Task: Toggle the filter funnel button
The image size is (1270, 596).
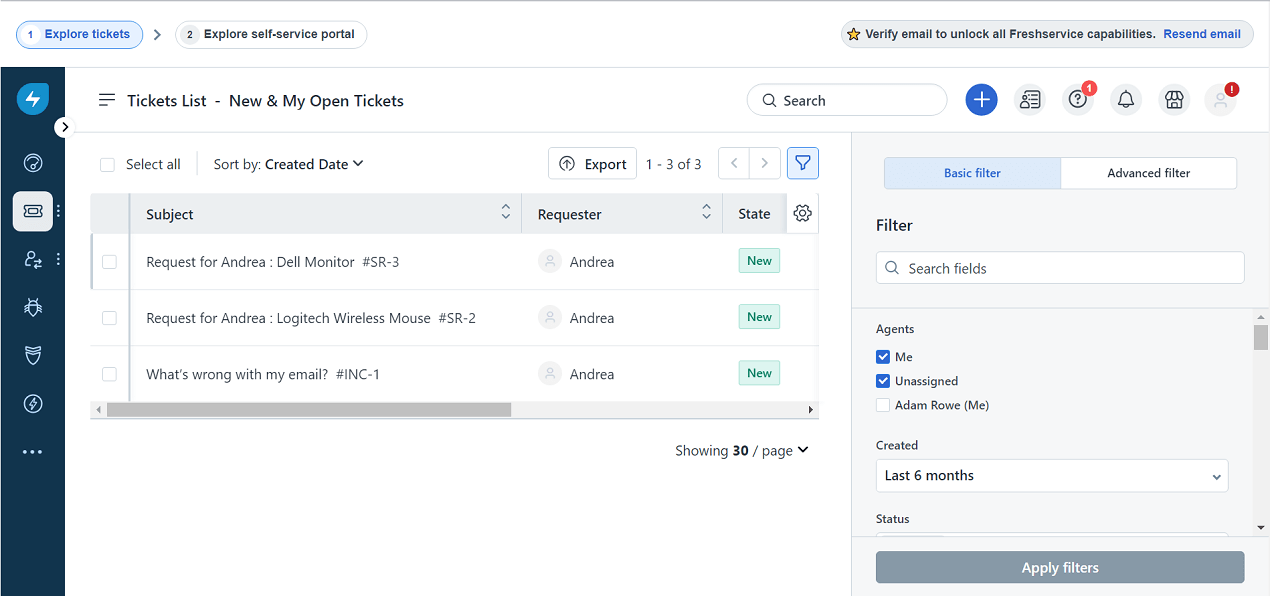Action: (803, 163)
